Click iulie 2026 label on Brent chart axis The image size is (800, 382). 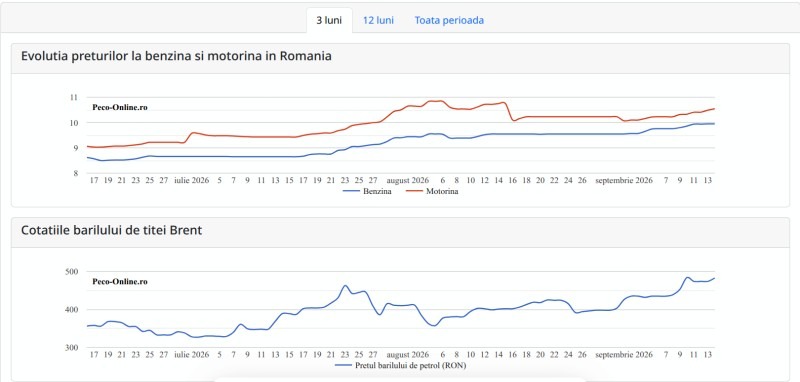[191, 354]
